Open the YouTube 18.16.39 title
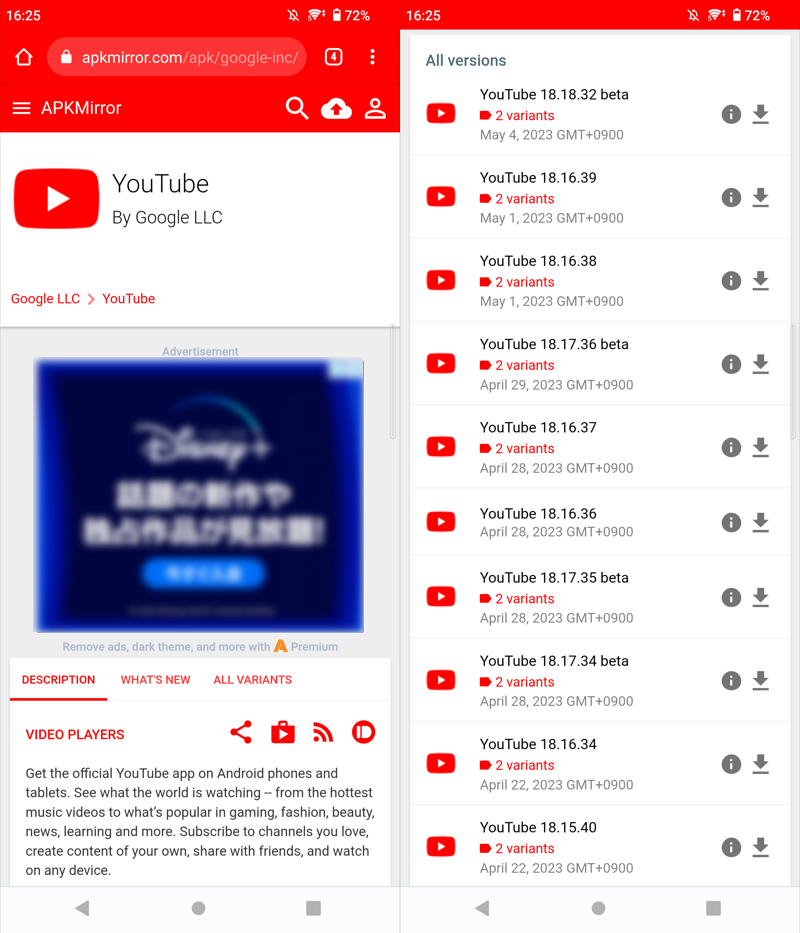The height and width of the screenshot is (933, 800). click(538, 178)
